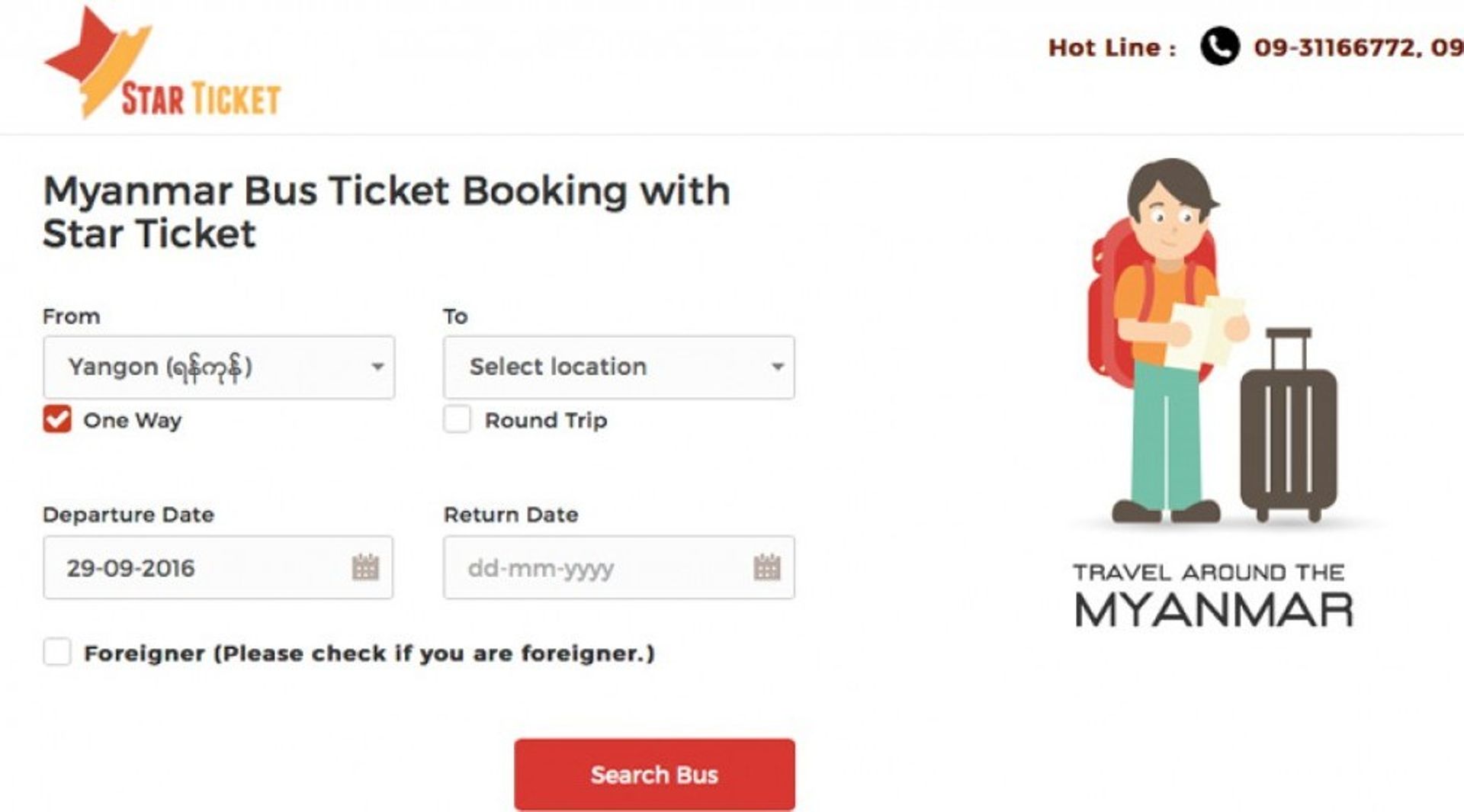
Task: Uncheck the One Way option
Action: click(x=56, y=420)
